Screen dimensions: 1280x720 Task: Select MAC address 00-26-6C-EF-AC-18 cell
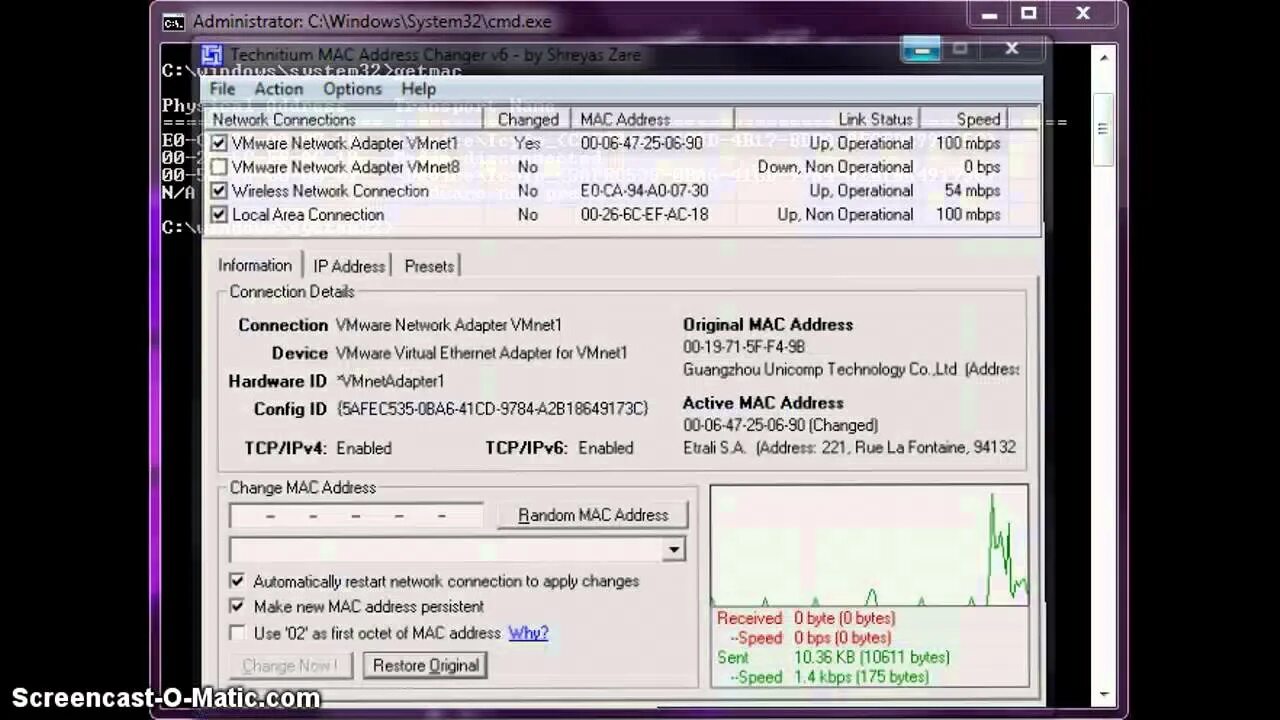coord(644,215)
